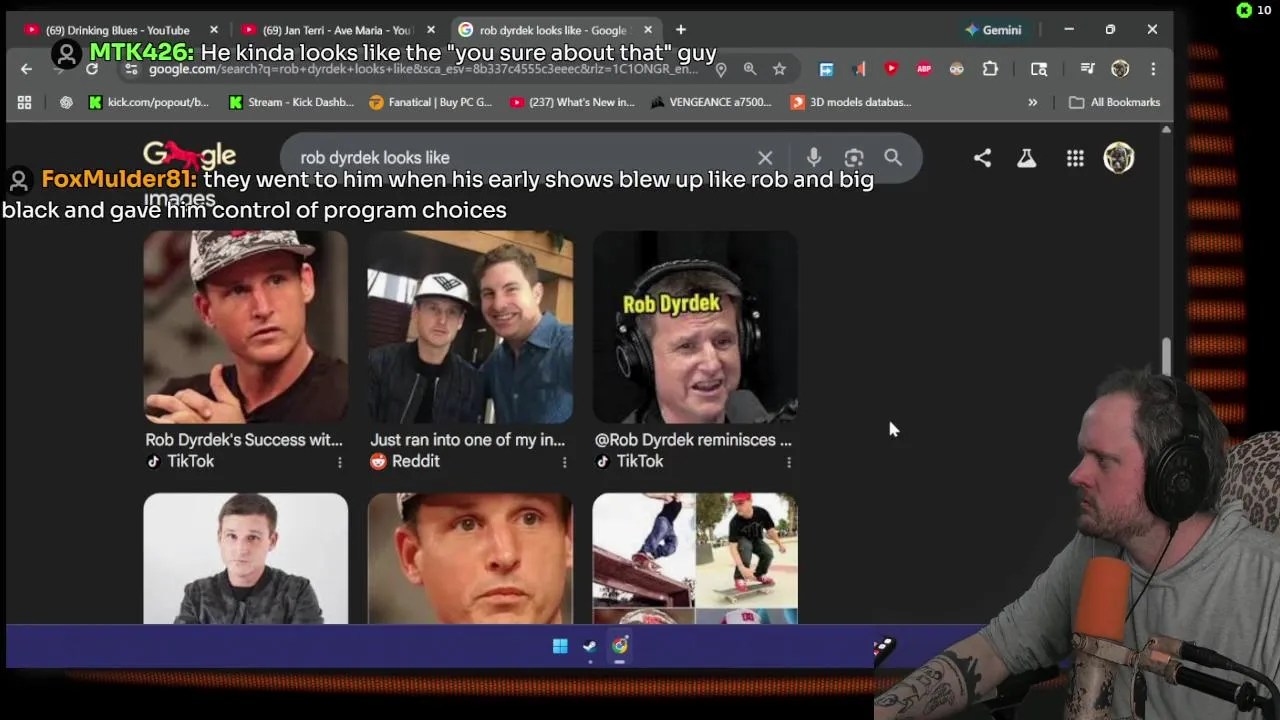Expand the hidden bookmarks chevron
This screenshot has height=720, width=1280.
coord(1033,102)
